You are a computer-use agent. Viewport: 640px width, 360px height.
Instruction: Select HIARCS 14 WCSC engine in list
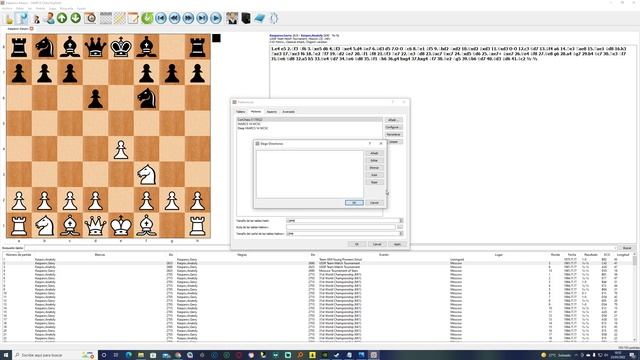(x=249, y=124)
